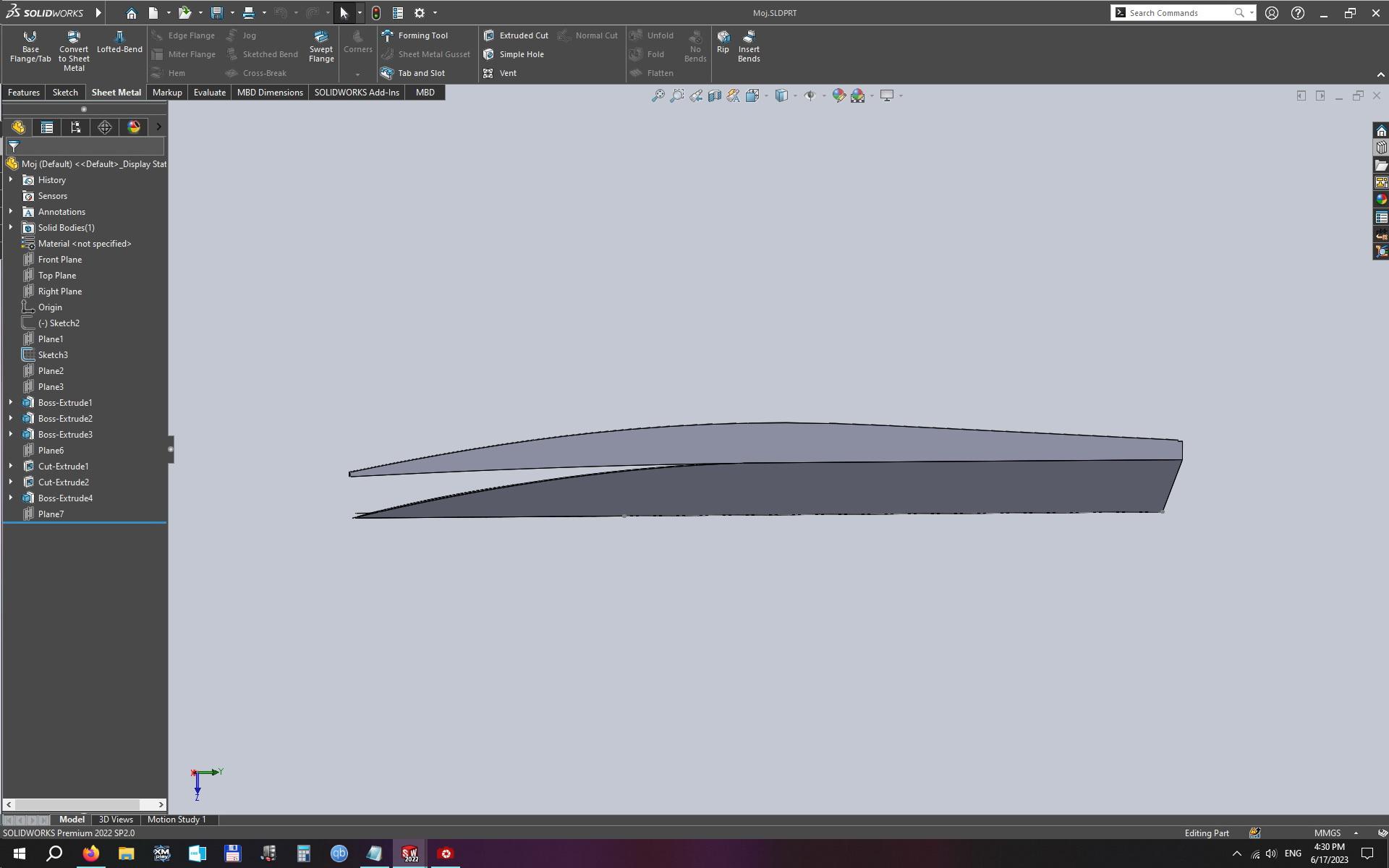Click the Zoom to Fit icon
This screenshot has width=1389, height=868.
click(x=658, y=95)
